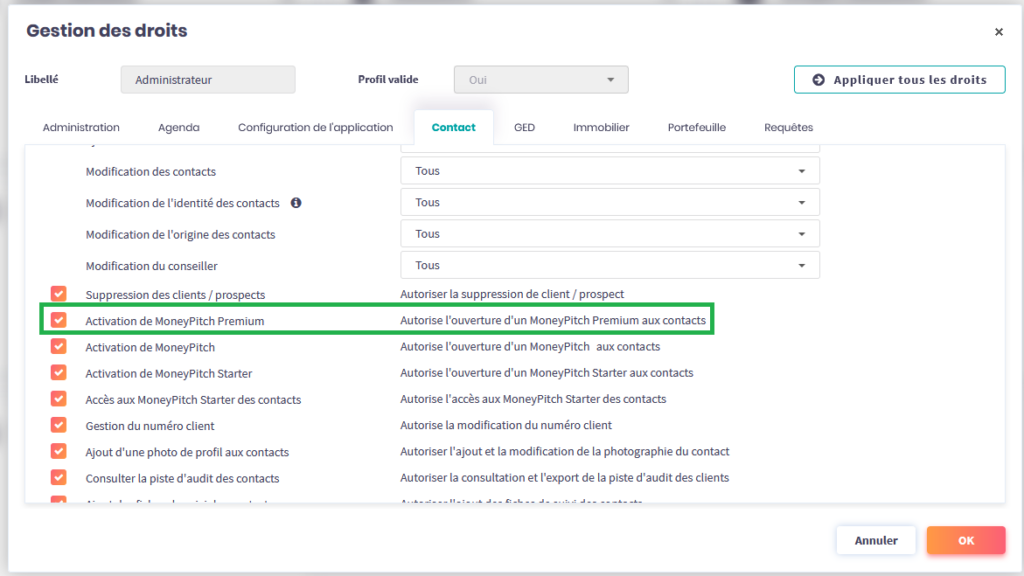This screenshot has height=576, width=1024.
Task: Toggle Activation de MoneyPitch Premium checkbox
Action: [59, 320]
